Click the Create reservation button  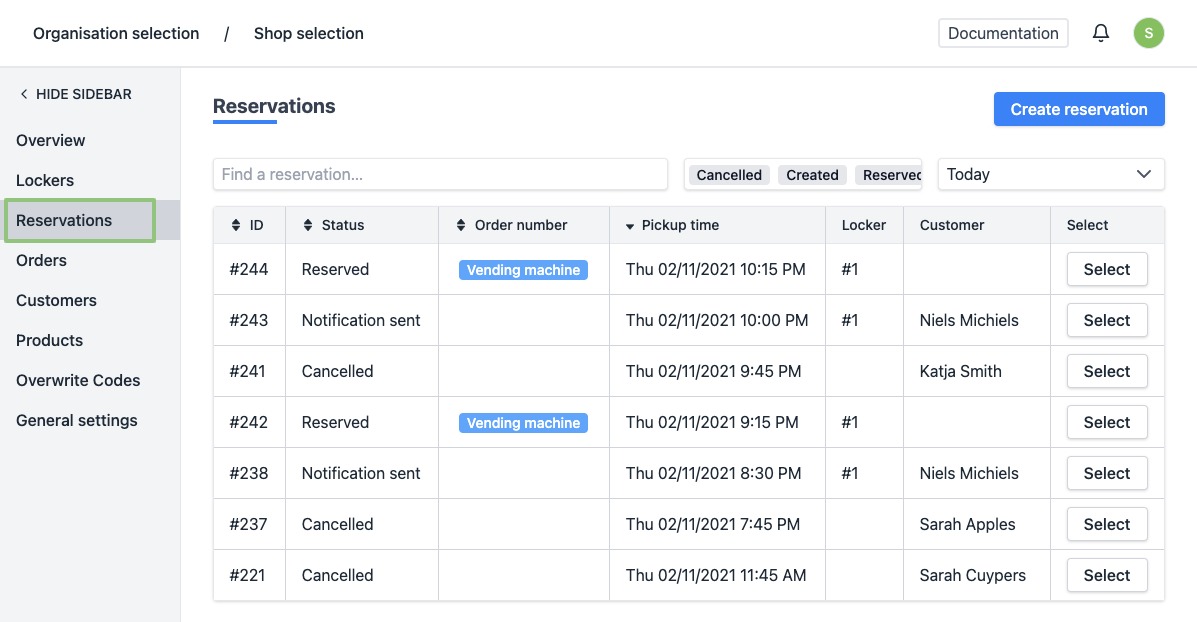1078,109
